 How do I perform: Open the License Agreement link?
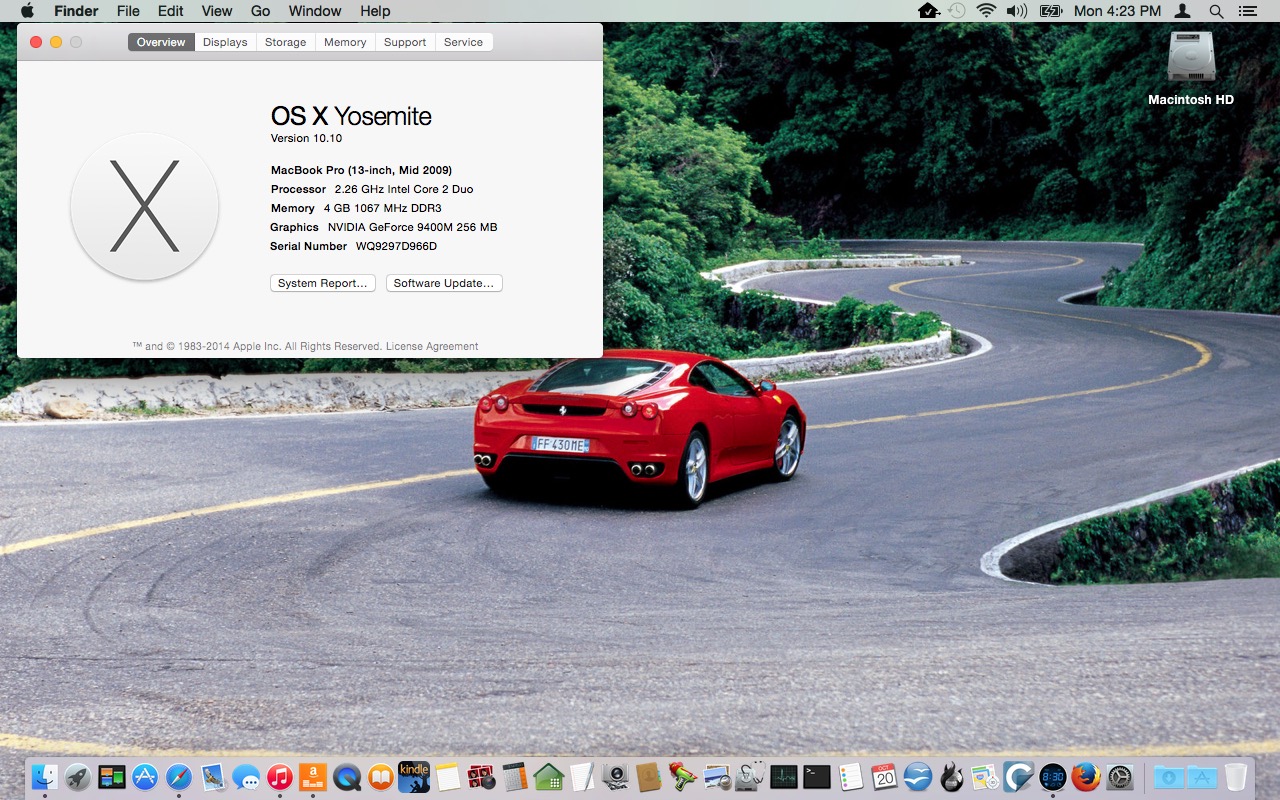(432, 346)
